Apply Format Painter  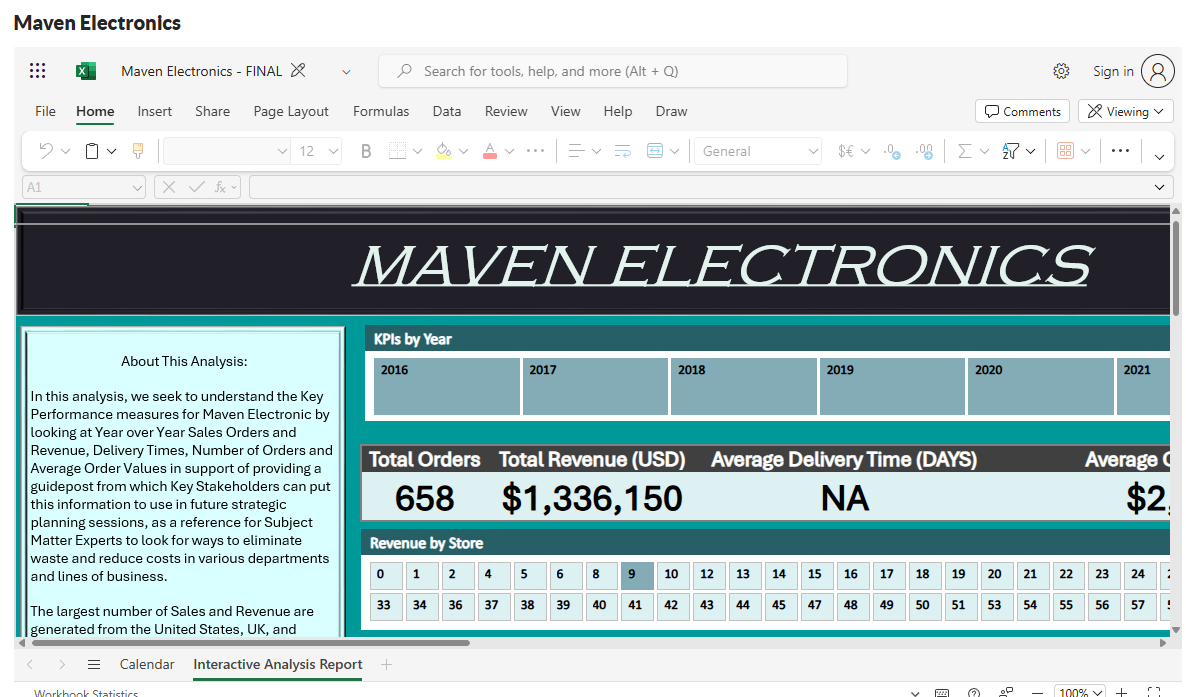[138, 150]
